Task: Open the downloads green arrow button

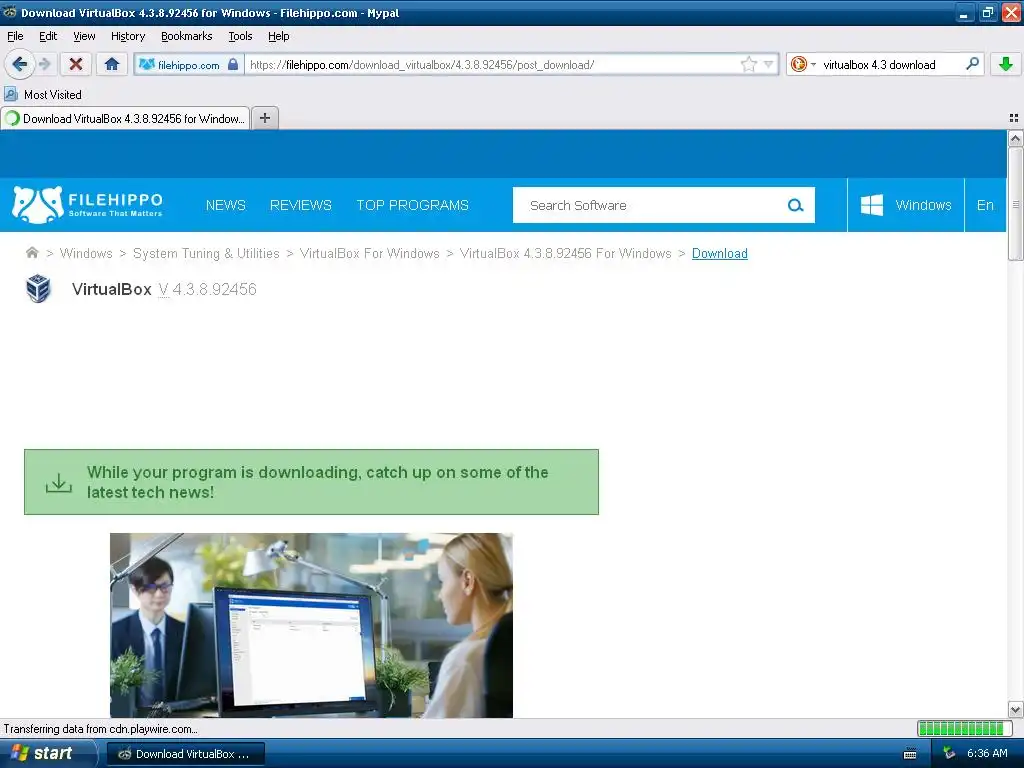Action: [1006, 64]
